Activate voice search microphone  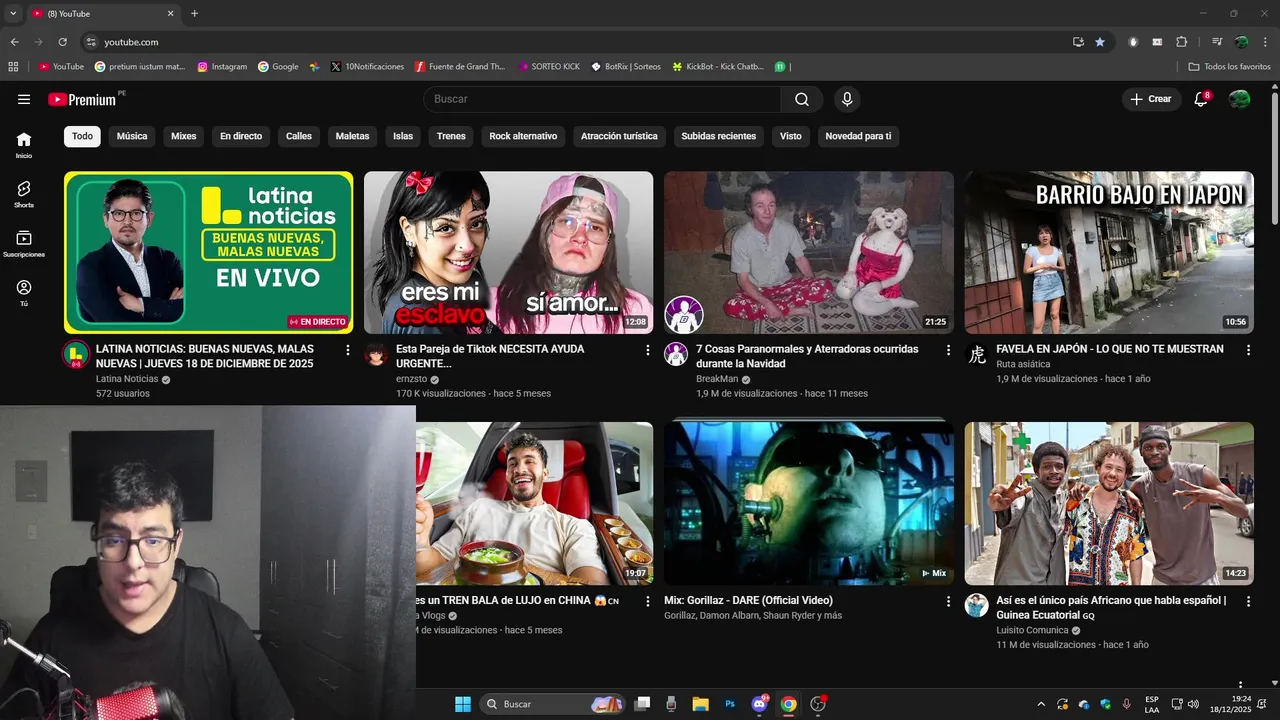pyautogui.click(x=847, y=99)
